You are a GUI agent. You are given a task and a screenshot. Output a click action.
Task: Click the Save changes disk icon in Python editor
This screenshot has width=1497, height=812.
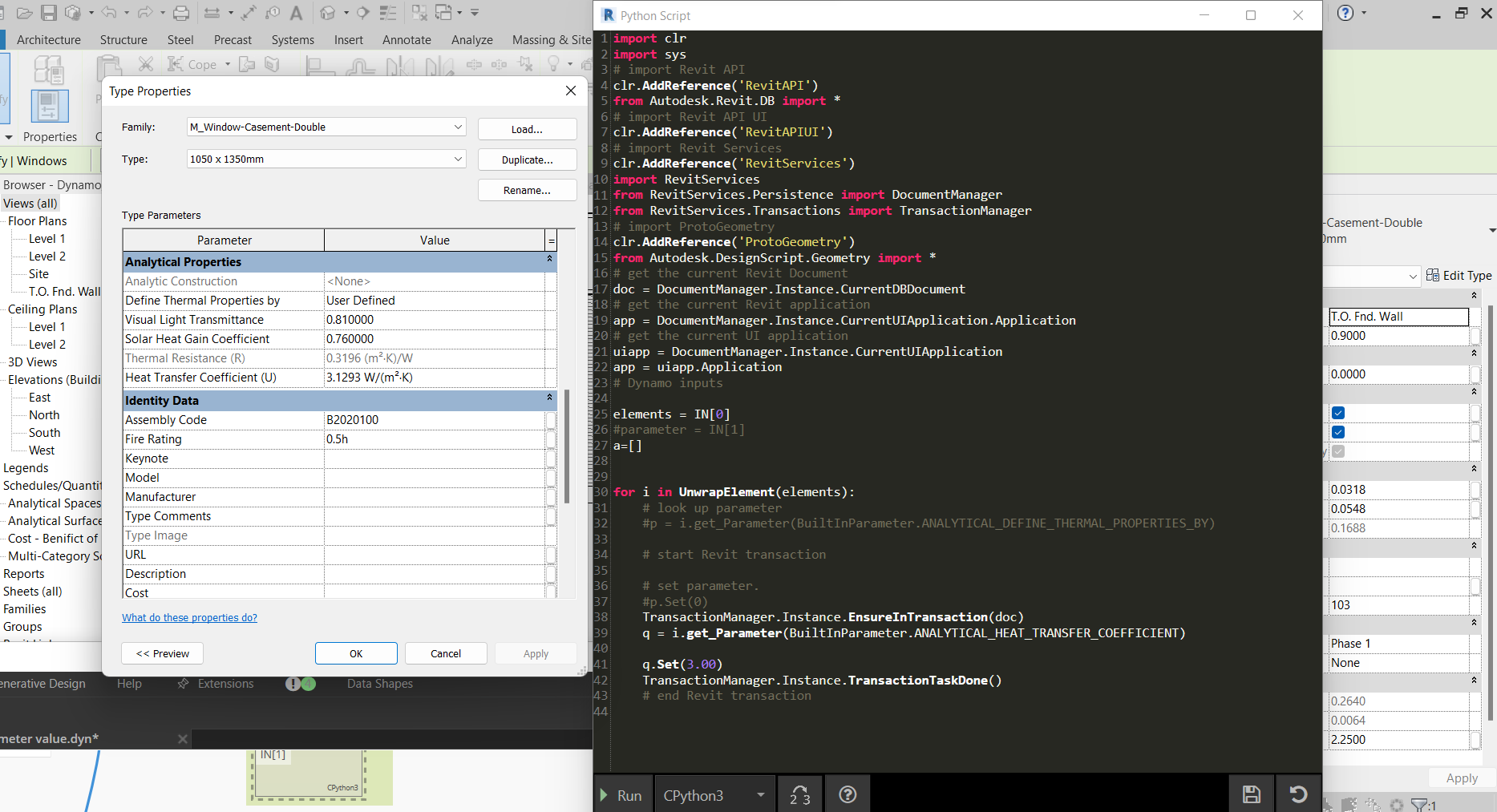tap(1252, 794)
